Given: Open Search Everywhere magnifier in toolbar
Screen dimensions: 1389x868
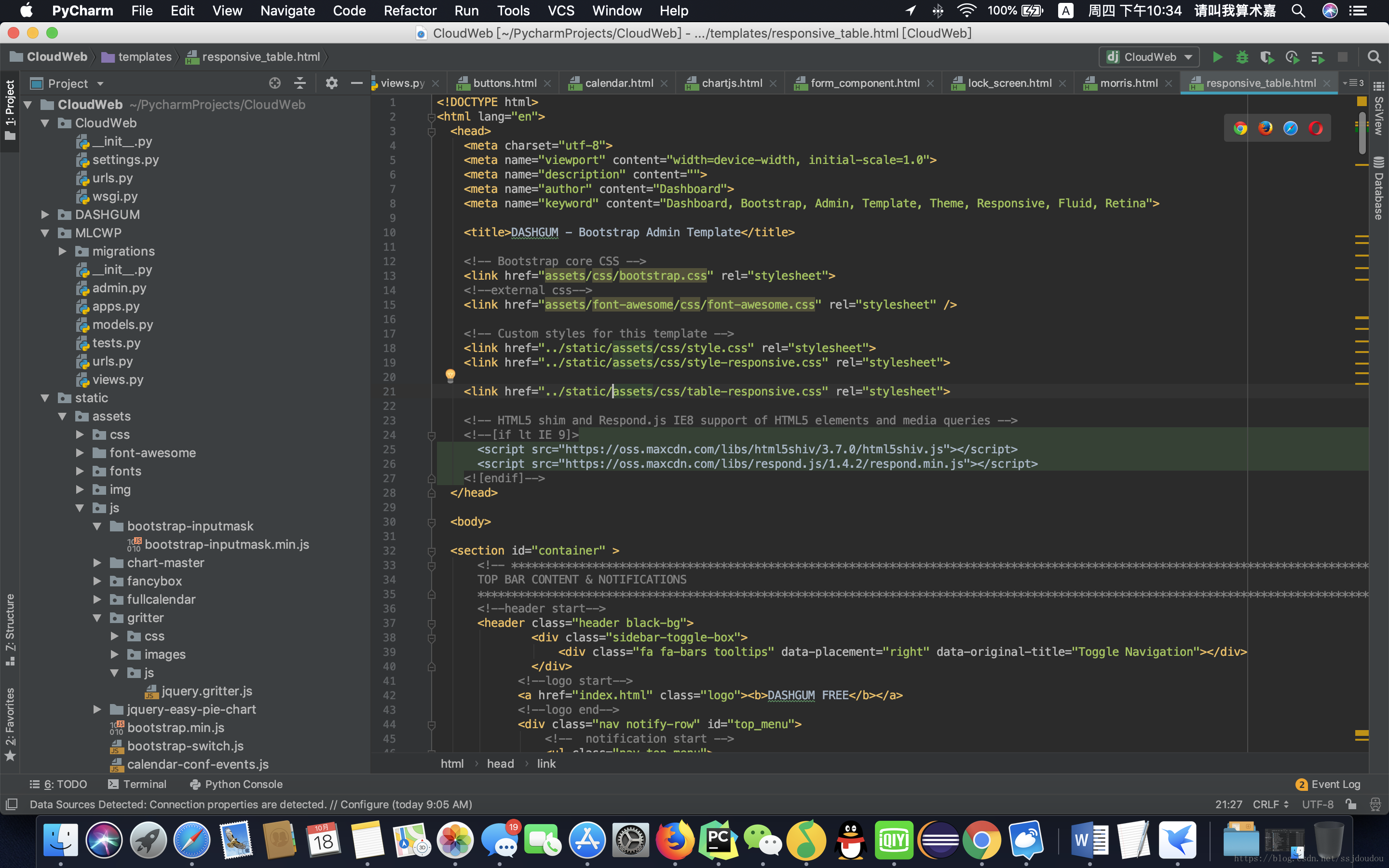Looking at the screenshot, I should click(x=1374, y=57).
